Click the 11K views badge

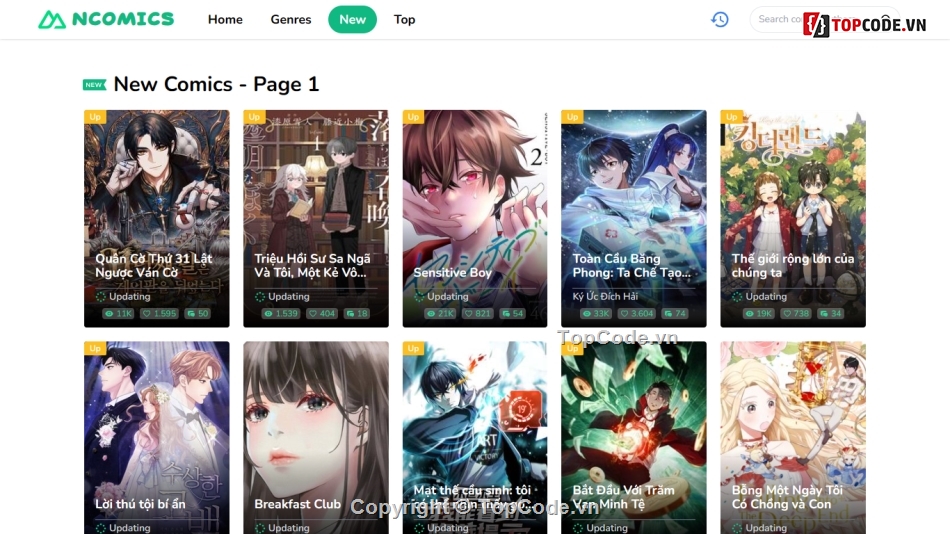coord(118,313)
